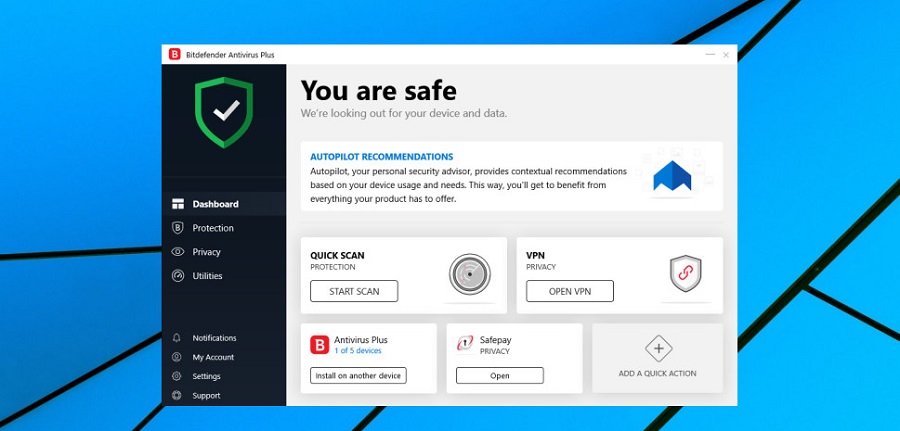Click the QUICK SCAN card title
Viewport: 900px width, 431px height.
[x=338, y=255]
